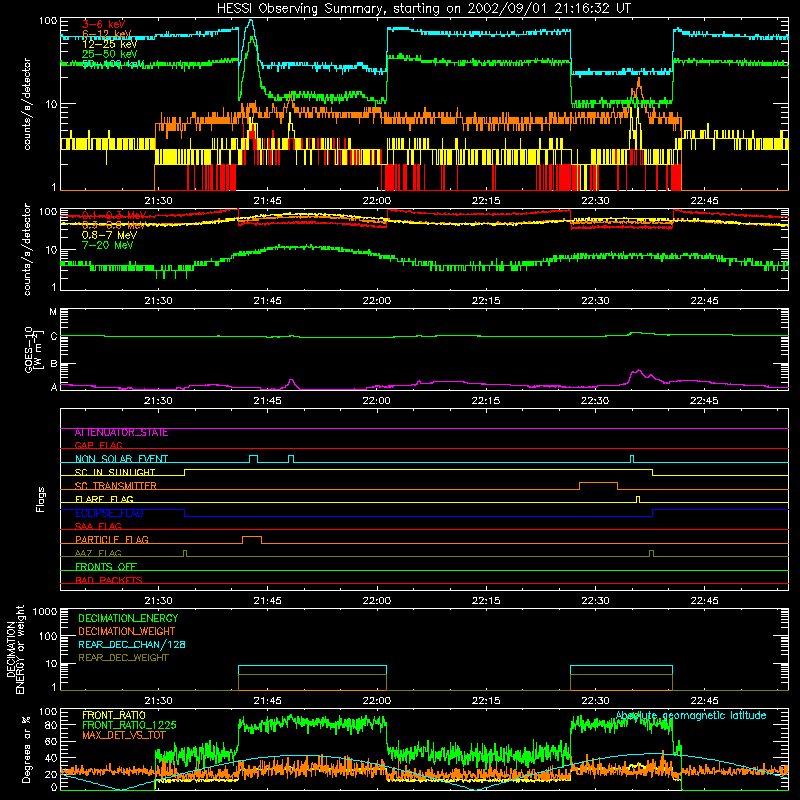This screenshot has height=800, width=800.
Task: Click the A class label on GOES axis
Action: [54, 387]
